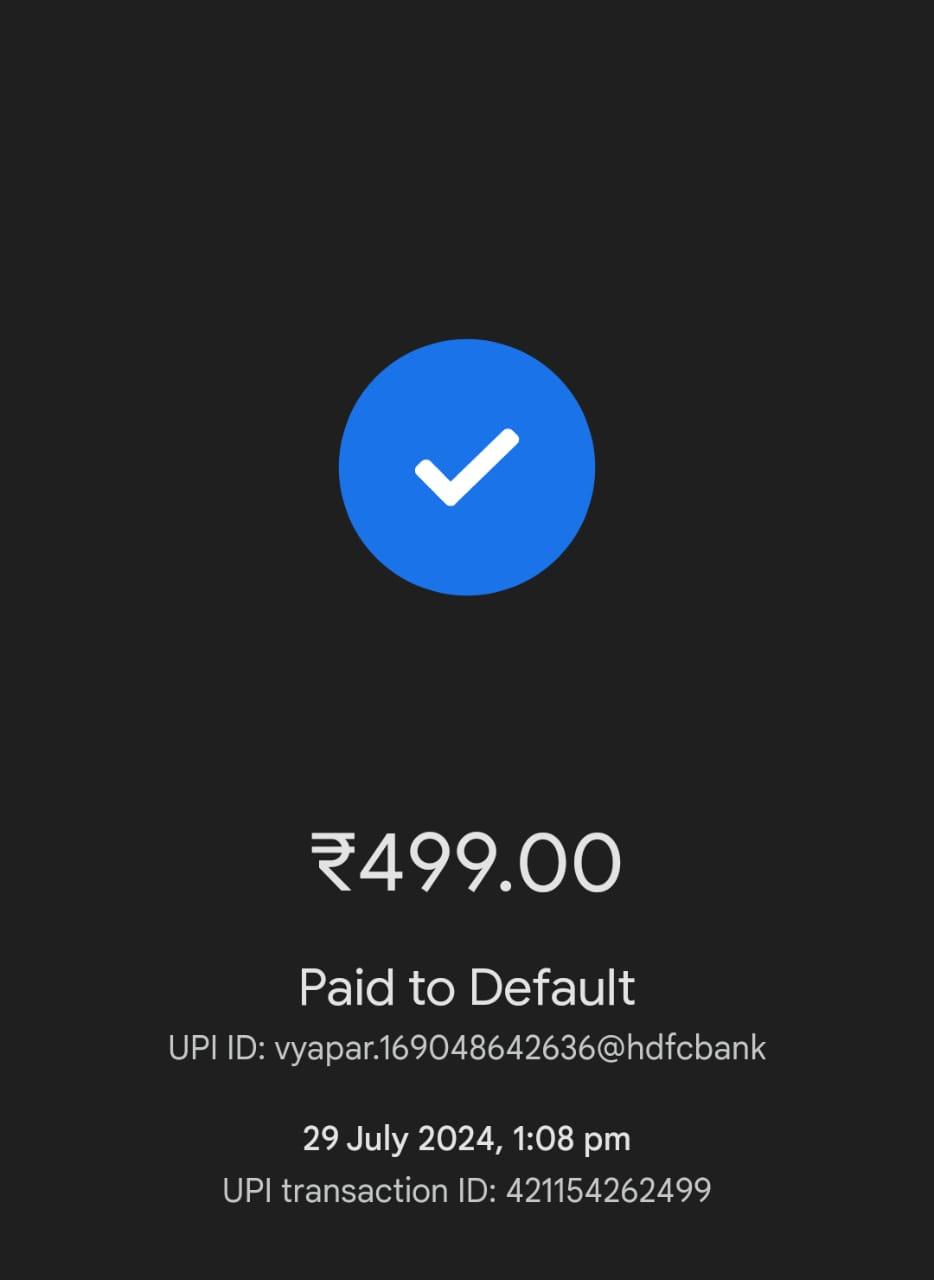The image size is (934, 1280).
Task: Click the @hdfcbank handle
Action: pos(686,1049)
